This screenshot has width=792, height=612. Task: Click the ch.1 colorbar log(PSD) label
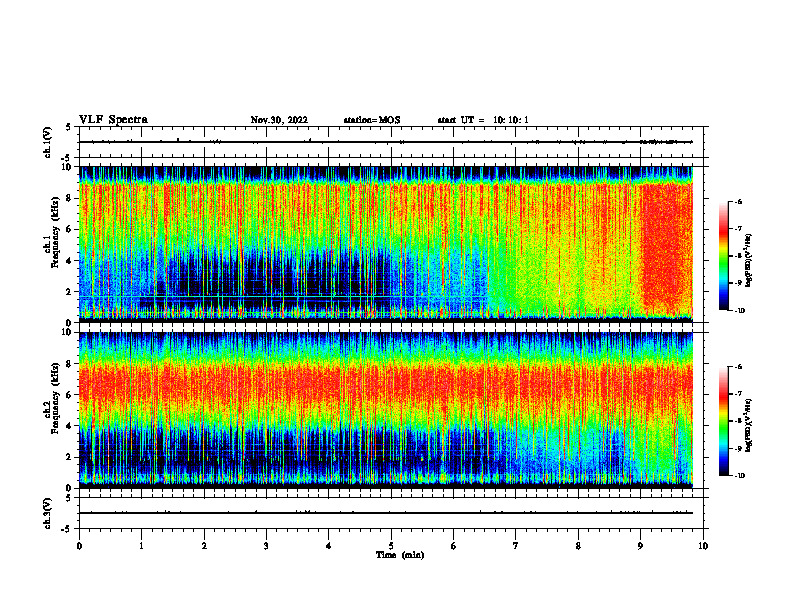click(x=749, y=261)
